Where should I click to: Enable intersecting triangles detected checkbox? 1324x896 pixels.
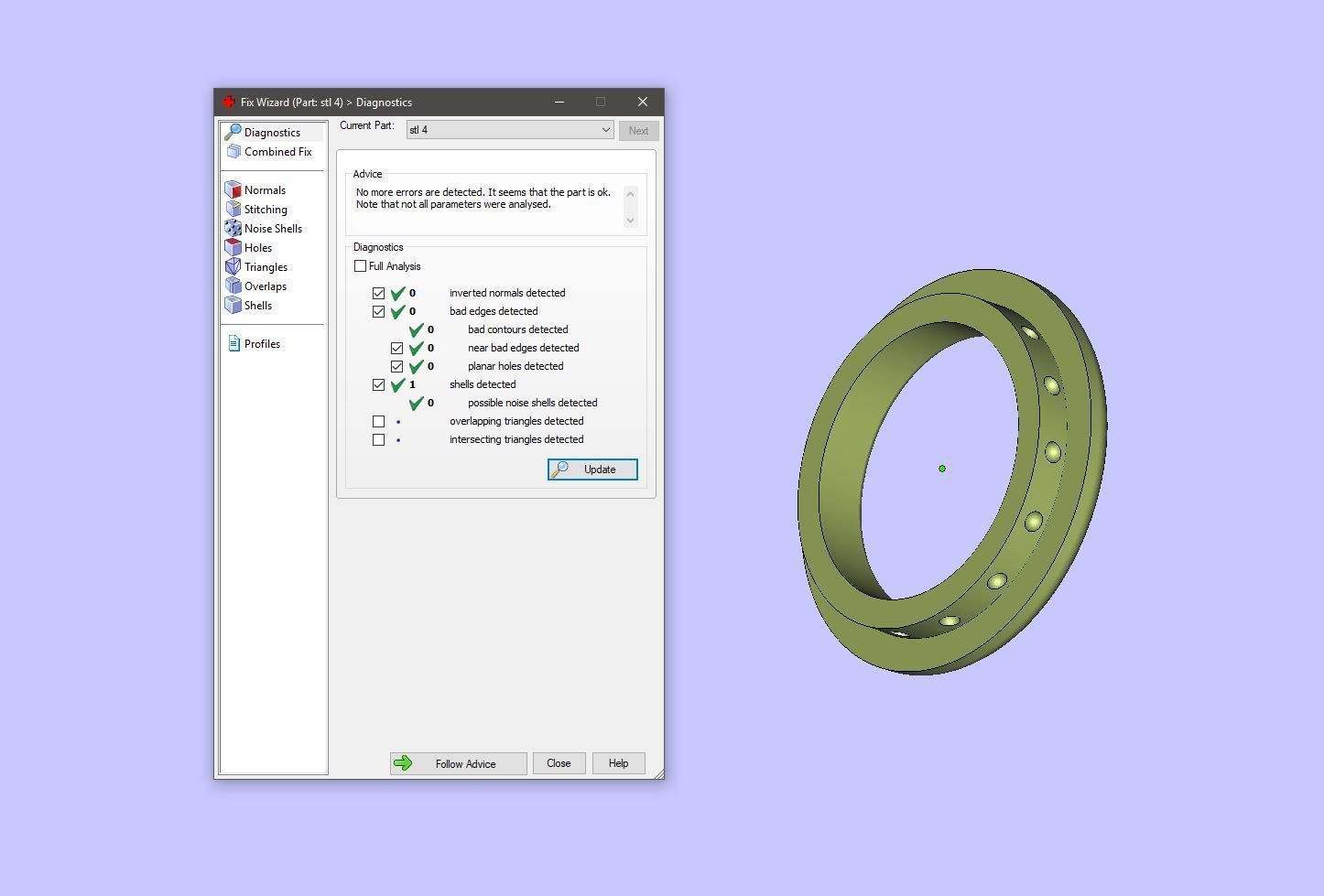point(378,439)
